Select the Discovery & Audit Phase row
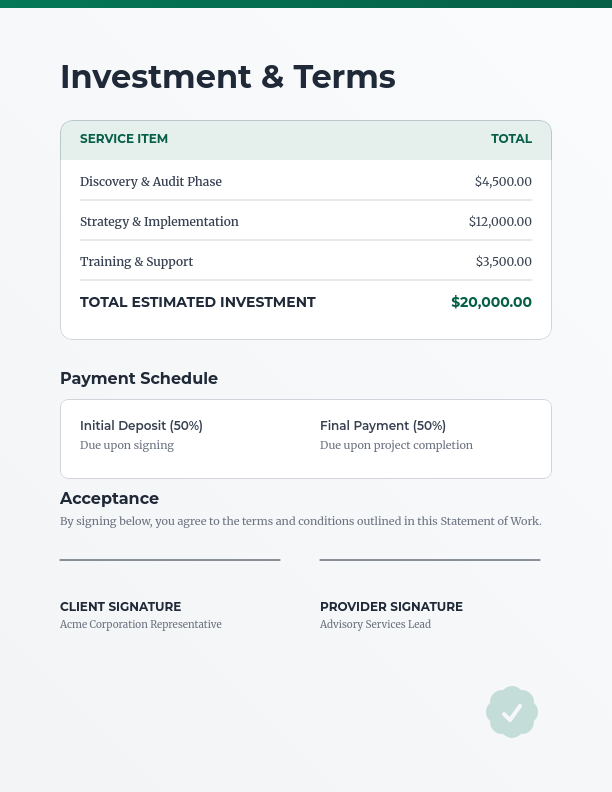This screenshot has width=612, height=792. (x=151, y=182)
